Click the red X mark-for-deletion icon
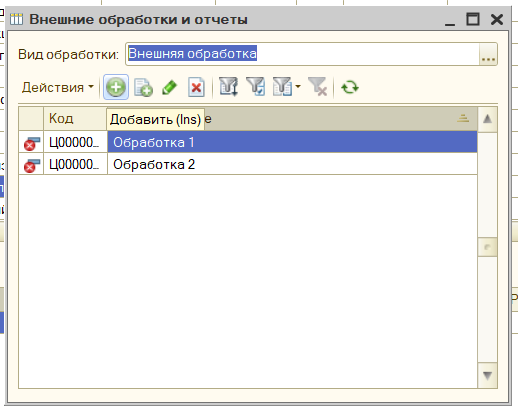 pos(196,87)
